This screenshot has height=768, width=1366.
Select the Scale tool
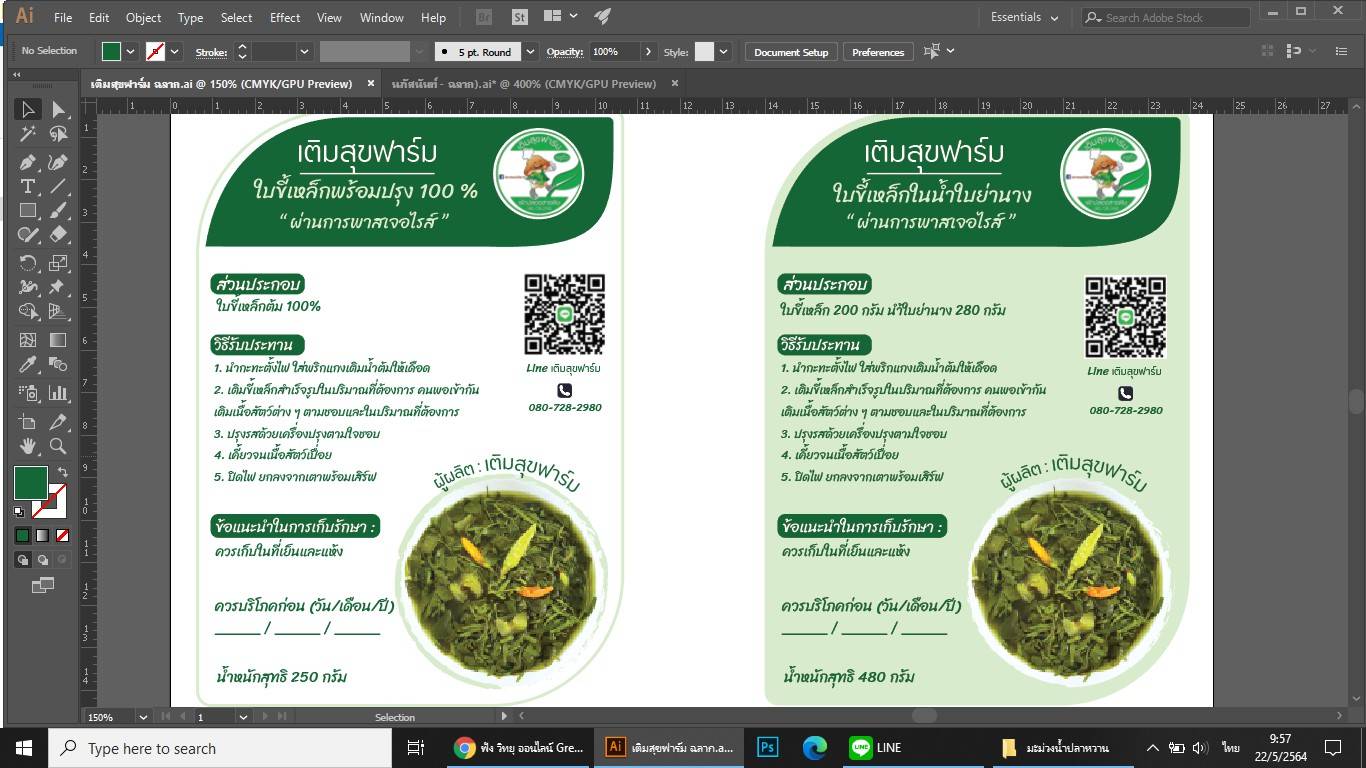pos(58,263)
